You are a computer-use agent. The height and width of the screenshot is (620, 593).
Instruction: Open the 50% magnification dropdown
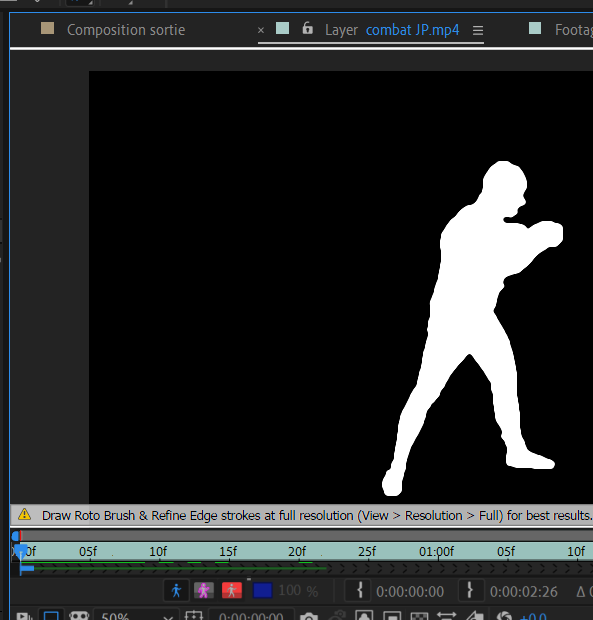click(x=136, y=616)
